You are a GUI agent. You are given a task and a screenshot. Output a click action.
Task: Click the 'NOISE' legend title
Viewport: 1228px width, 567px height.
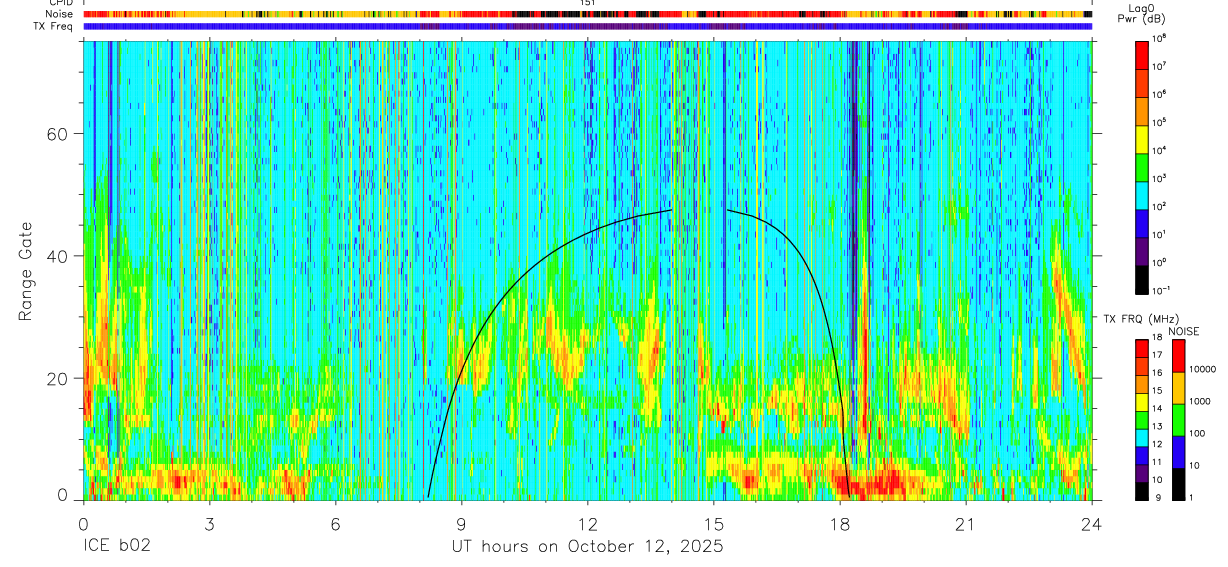pos(1186,332)
